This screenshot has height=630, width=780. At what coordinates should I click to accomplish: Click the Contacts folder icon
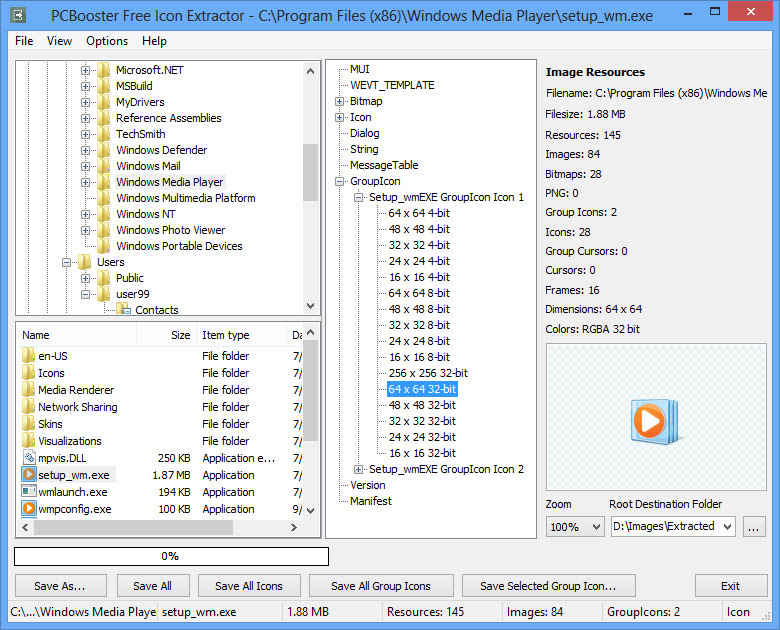pos(123,310)
